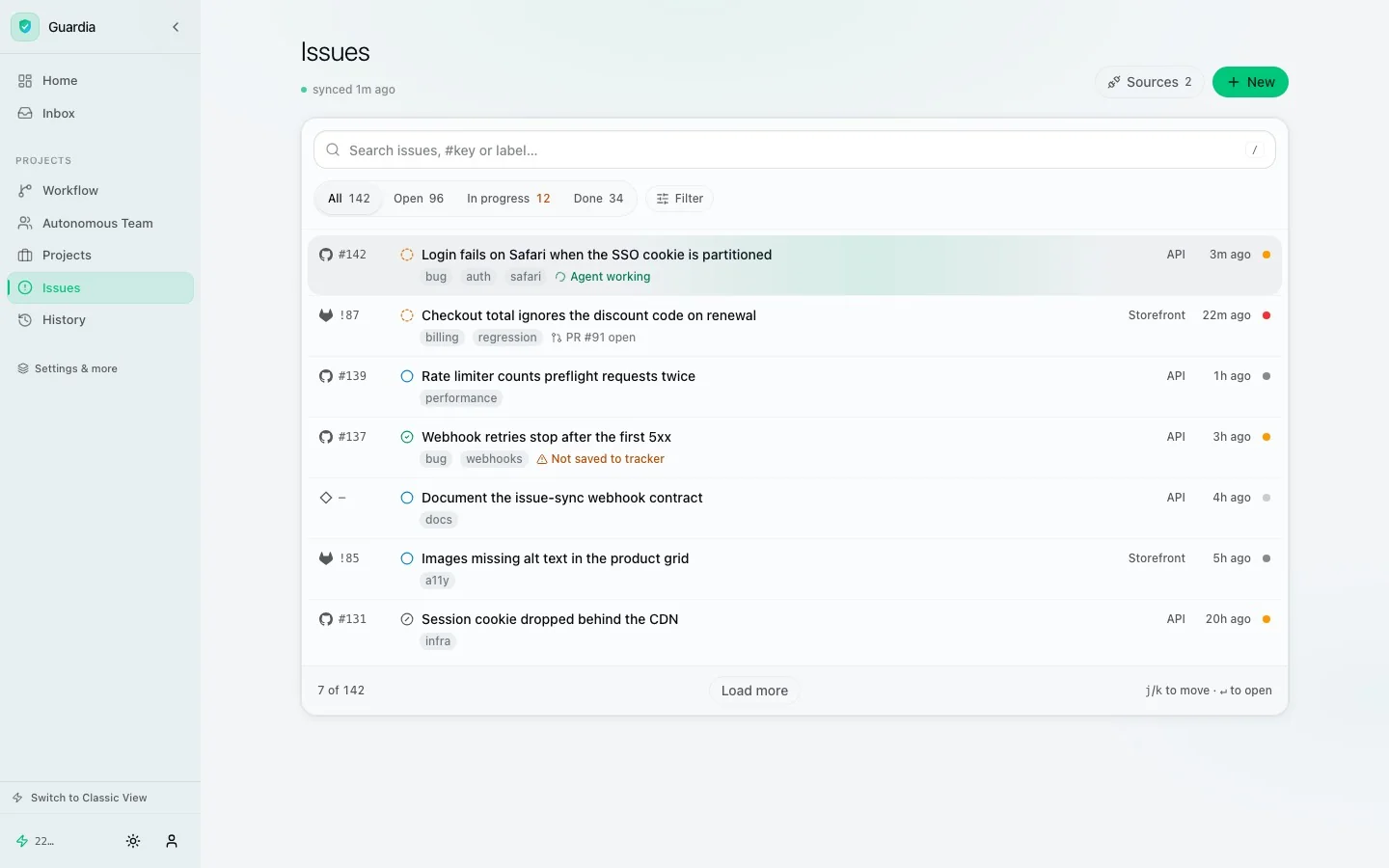Toggle the light/dark theme sun icon
1389x868 pixels.
(x=133, y=841)
